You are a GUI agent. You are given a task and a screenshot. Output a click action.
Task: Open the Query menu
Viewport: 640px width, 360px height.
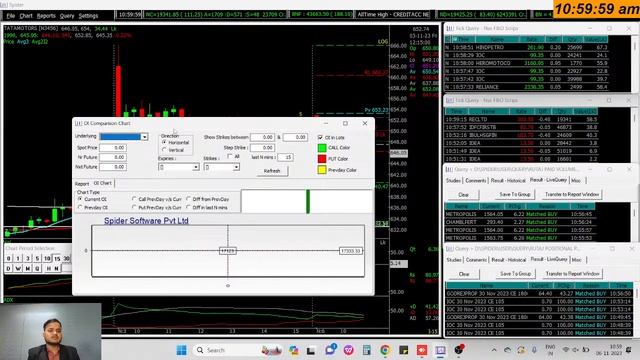[x=67, y=16]
